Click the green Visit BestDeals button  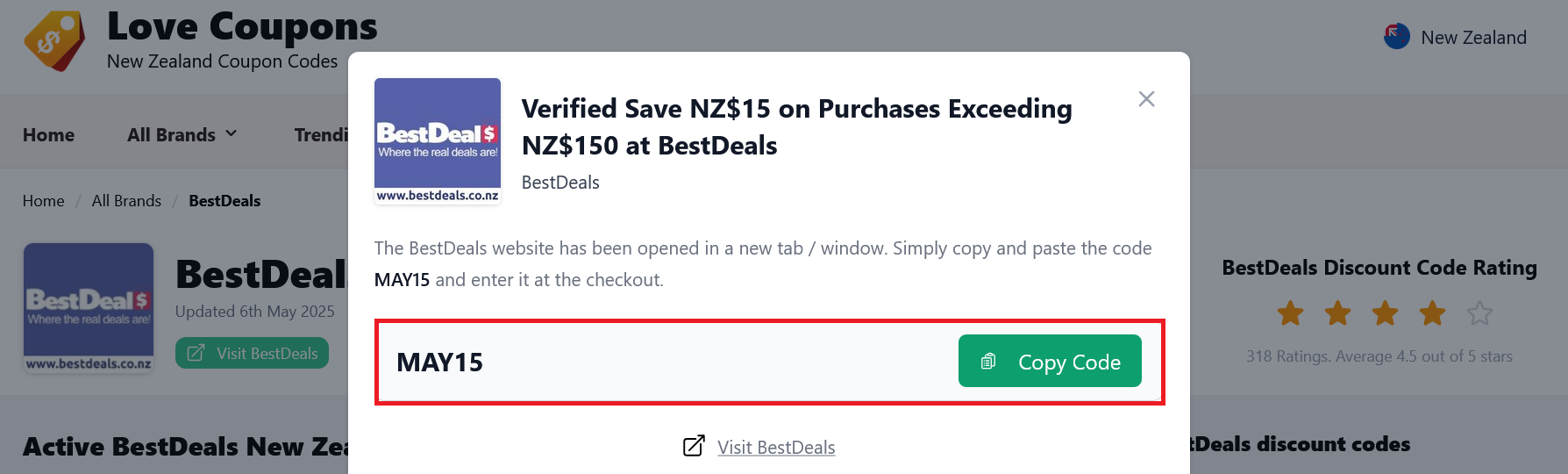(x=252, y=353)
